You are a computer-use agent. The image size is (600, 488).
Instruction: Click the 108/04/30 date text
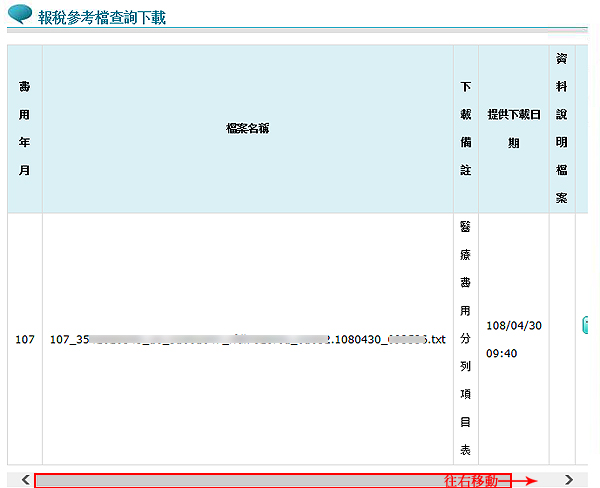click(514, 326)
